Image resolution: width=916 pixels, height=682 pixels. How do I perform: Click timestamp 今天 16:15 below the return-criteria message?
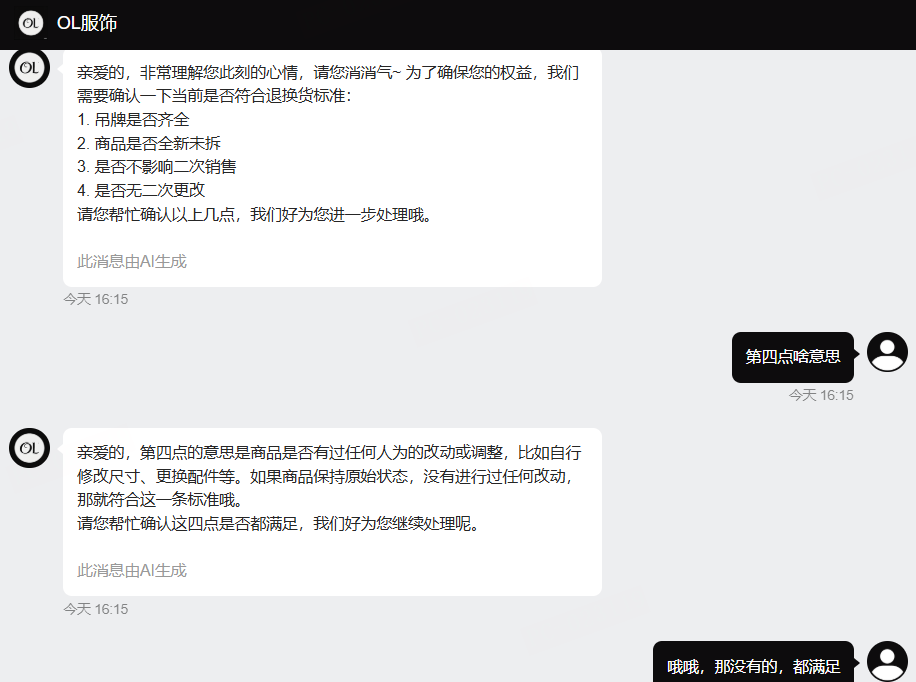pyautogui.click(x=96, y=299)
